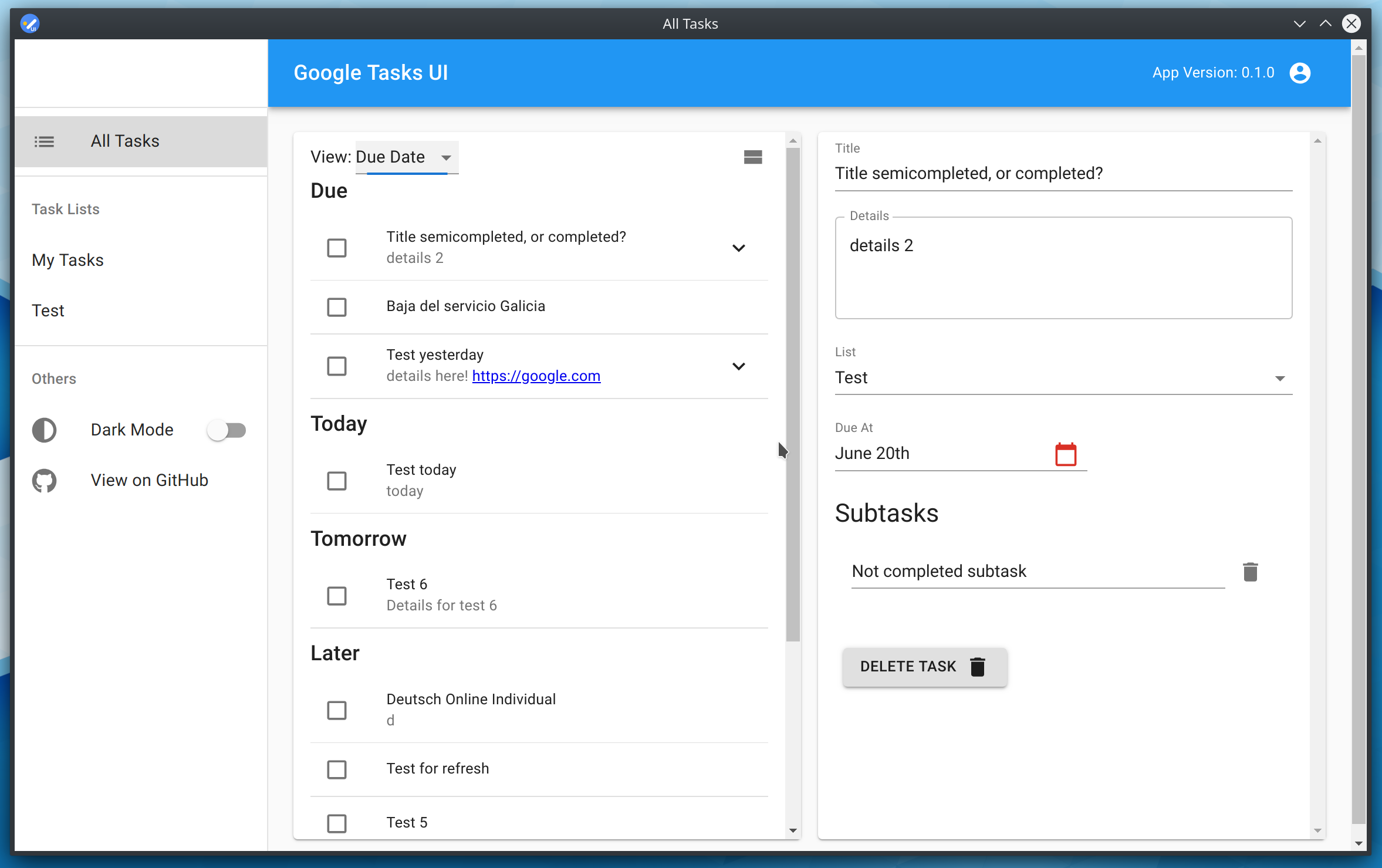Viewport: 1382px width, 868px height.
Task: Select the 'Test today' task title
Action: click(421, 470)
